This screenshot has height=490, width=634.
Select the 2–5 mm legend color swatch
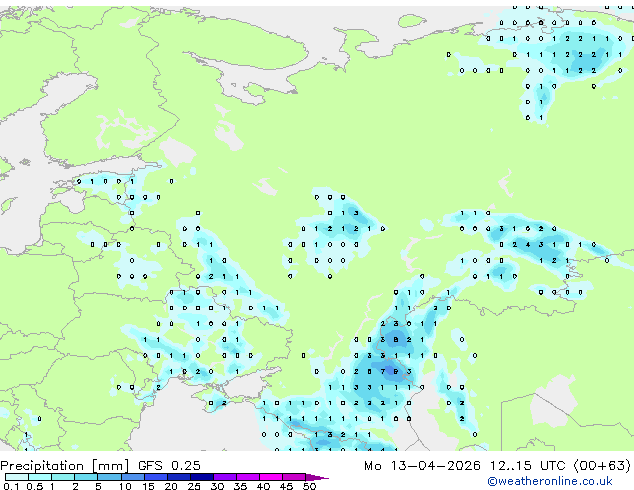tap(86, 477)
